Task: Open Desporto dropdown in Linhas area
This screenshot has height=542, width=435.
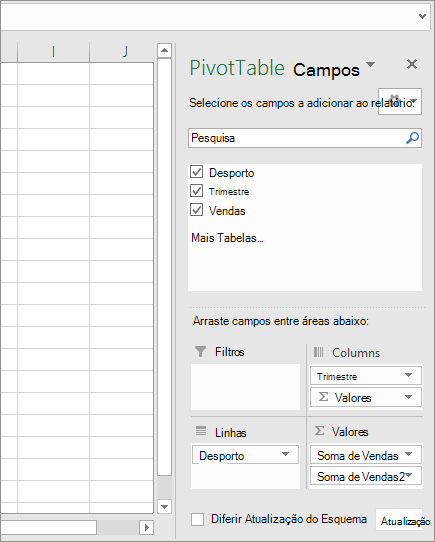Action: 285,454
